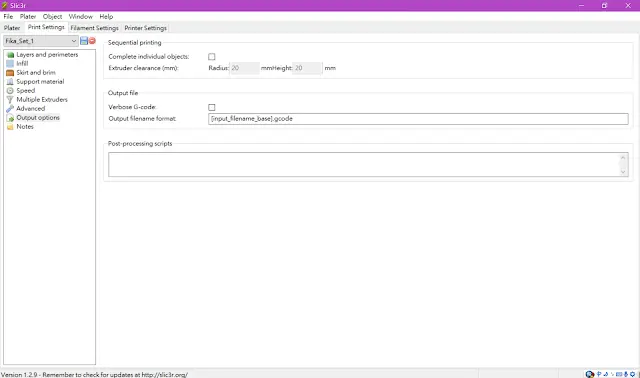Click the Slic3r app icon in title bar
This screenshot has width=640, height=378.
[x=4, y=5]
